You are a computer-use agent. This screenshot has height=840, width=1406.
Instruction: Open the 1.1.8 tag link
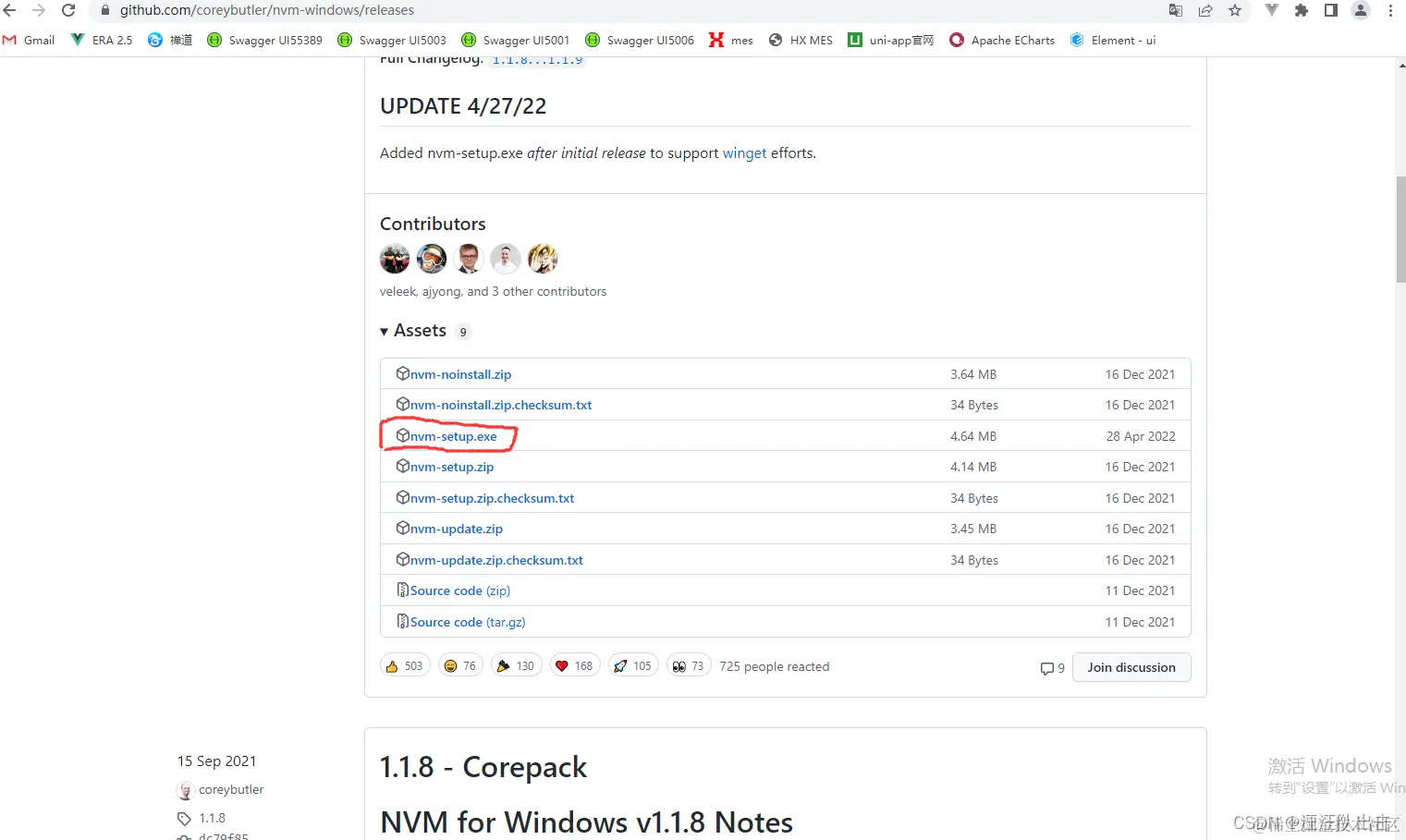click(x=212, y=819)
